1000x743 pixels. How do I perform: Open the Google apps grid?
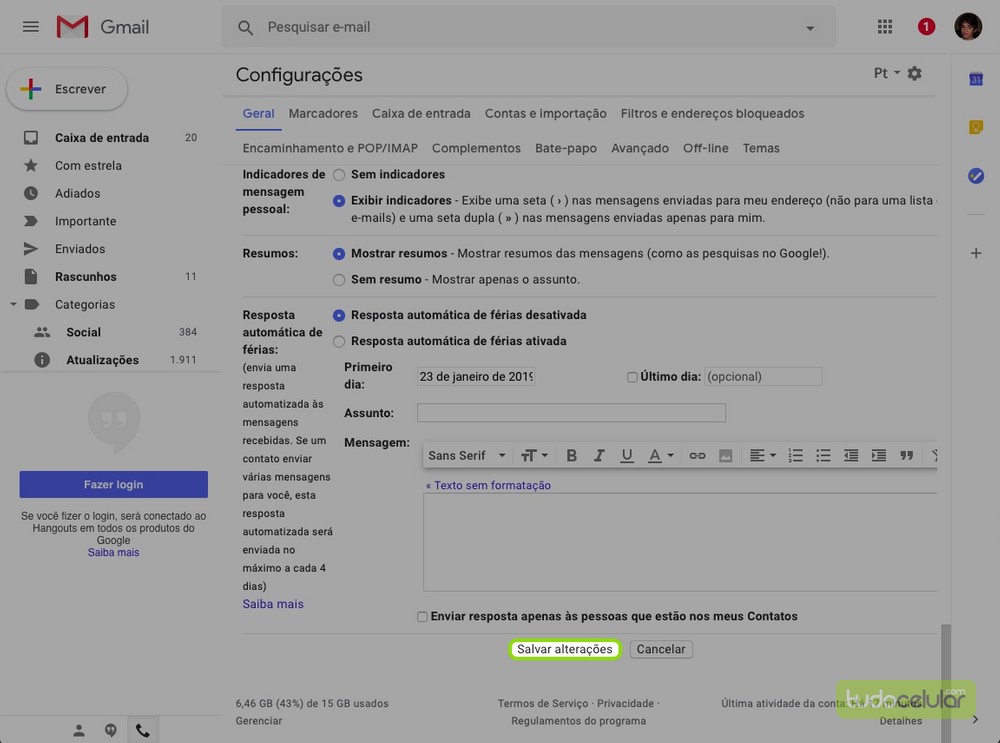(884, 27)
